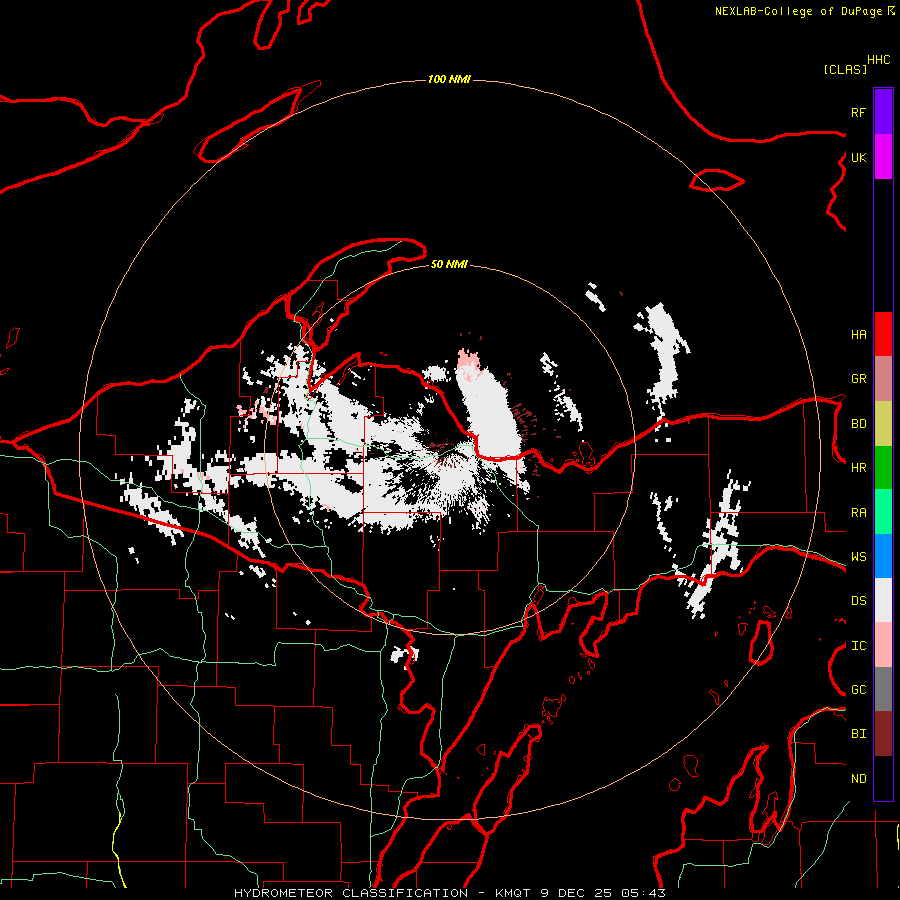Click the HR legend label
900x900 pixels.
pyautogui.click(x=858, y=468)
